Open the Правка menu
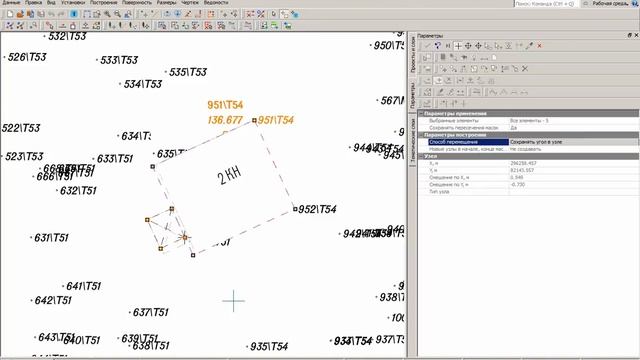The image size is (640, 360). click(x=33, y=2)
